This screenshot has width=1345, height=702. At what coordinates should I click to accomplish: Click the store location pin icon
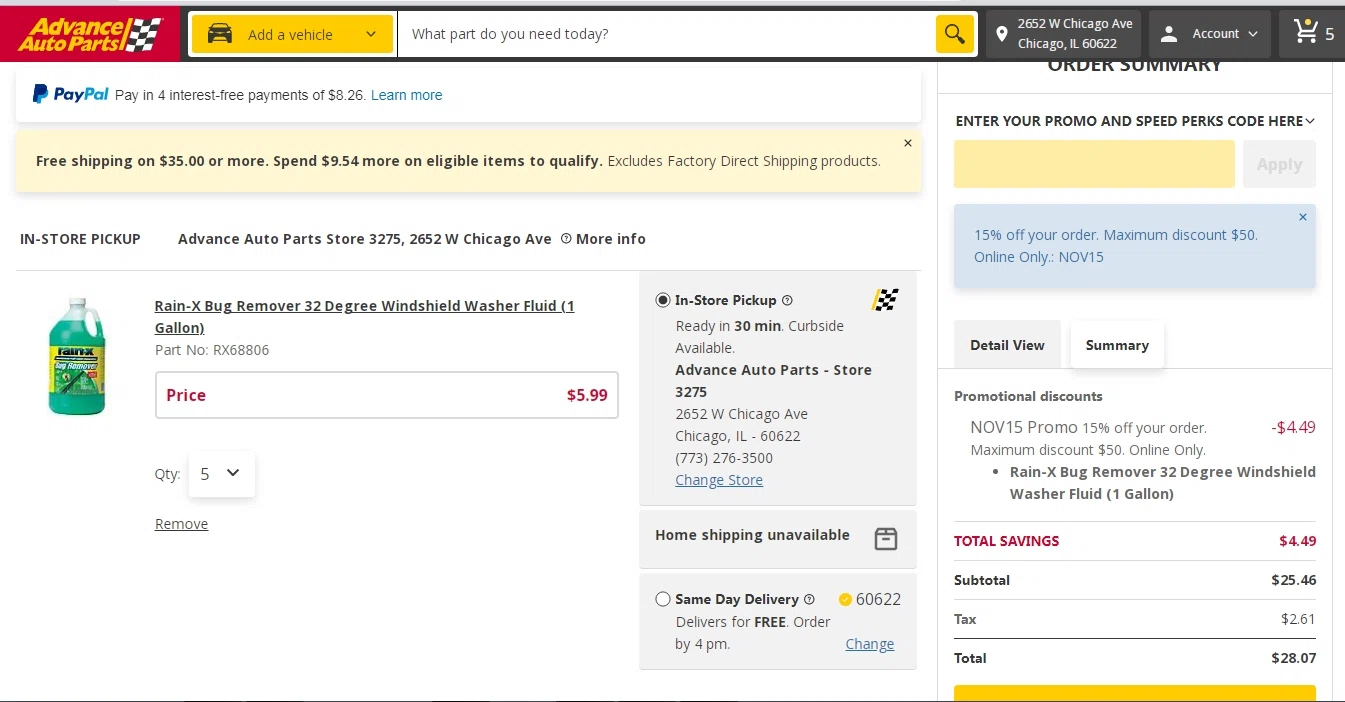(1001, 34)
